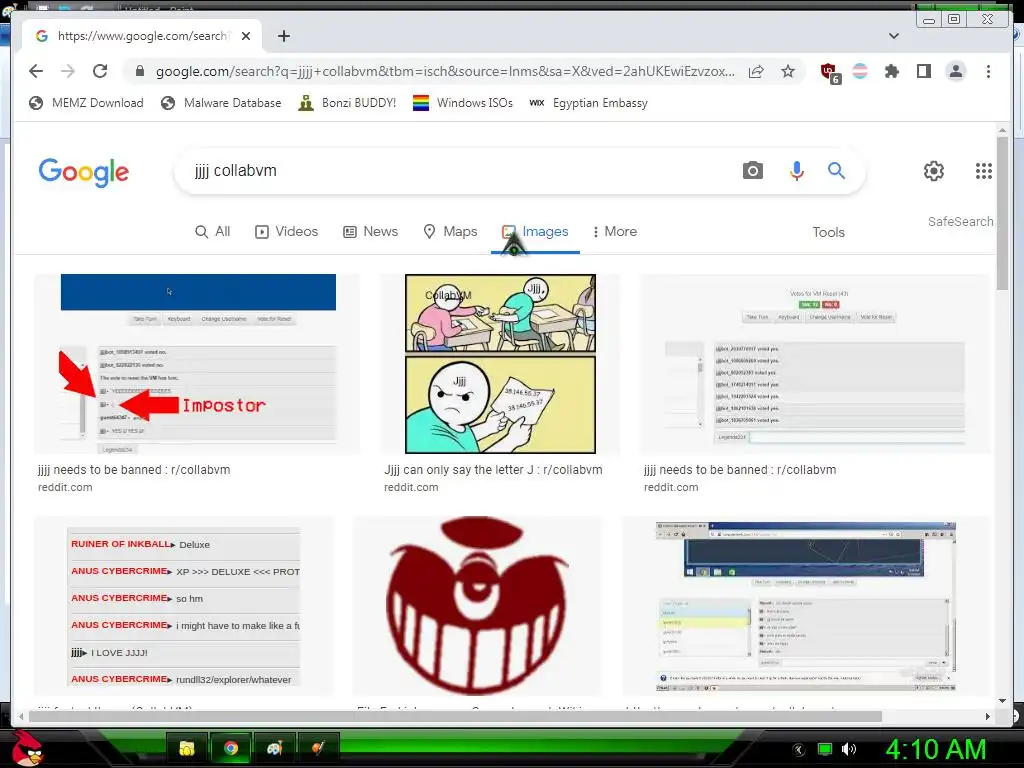Open the CollabVM desktop screenshot image

[x=806, y=606]
